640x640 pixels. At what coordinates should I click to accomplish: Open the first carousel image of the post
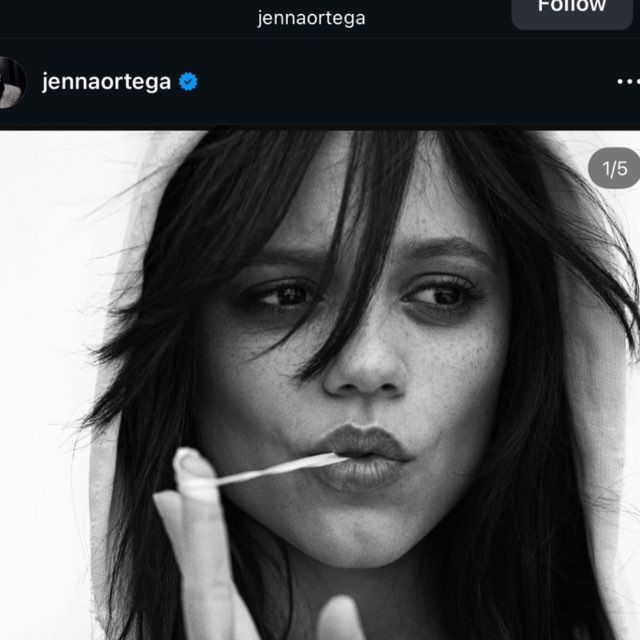click(320, 385)
